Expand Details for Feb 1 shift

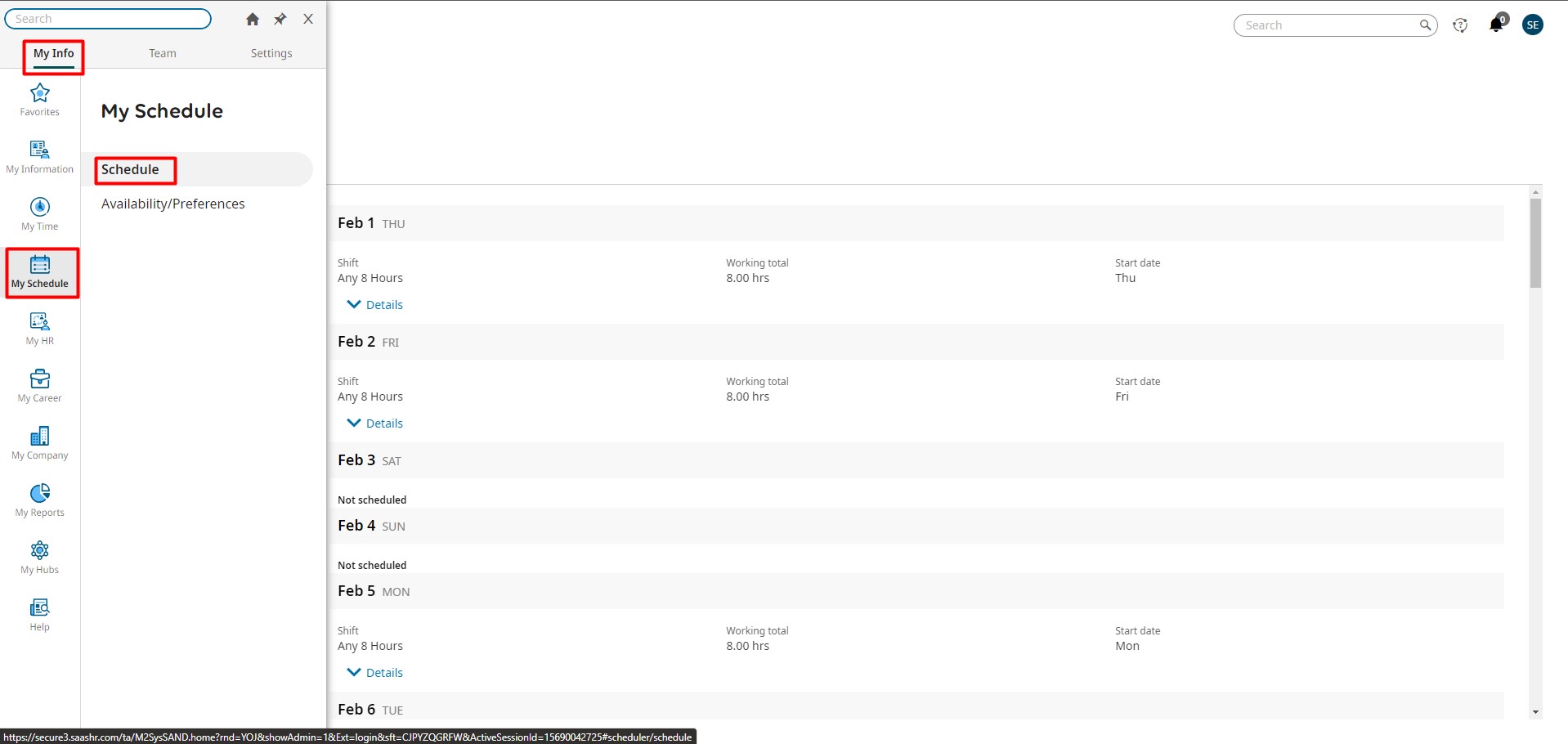(375, 305)
